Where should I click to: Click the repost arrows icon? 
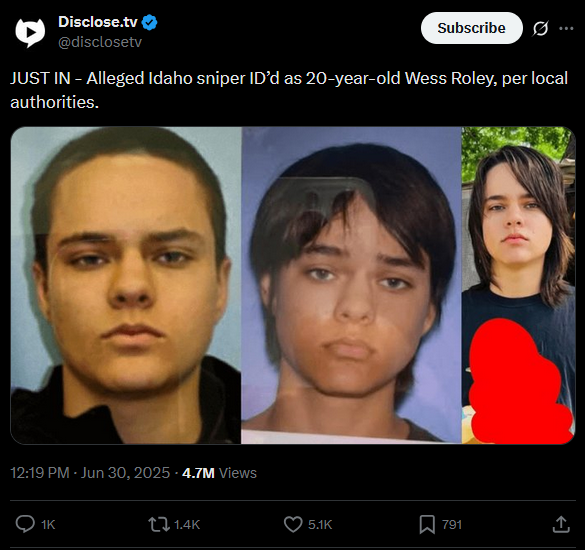tap(159, 524)
